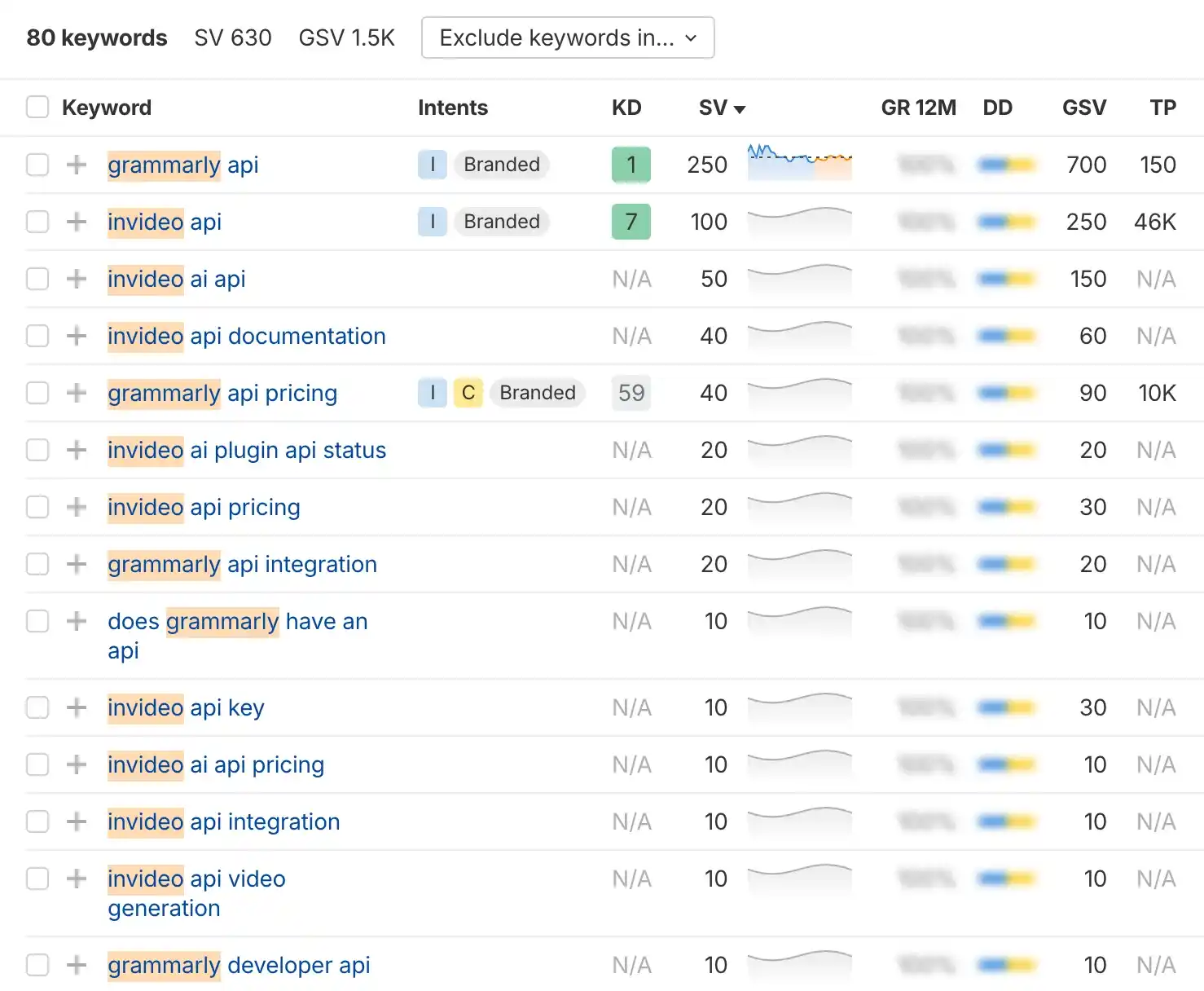
Task: Click the plus icon next to "grammarly api"
Action: (76, 165)
